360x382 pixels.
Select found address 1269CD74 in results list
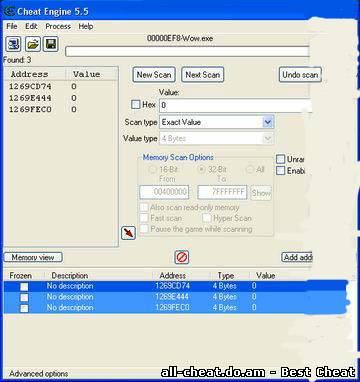(x=30, y=87)
